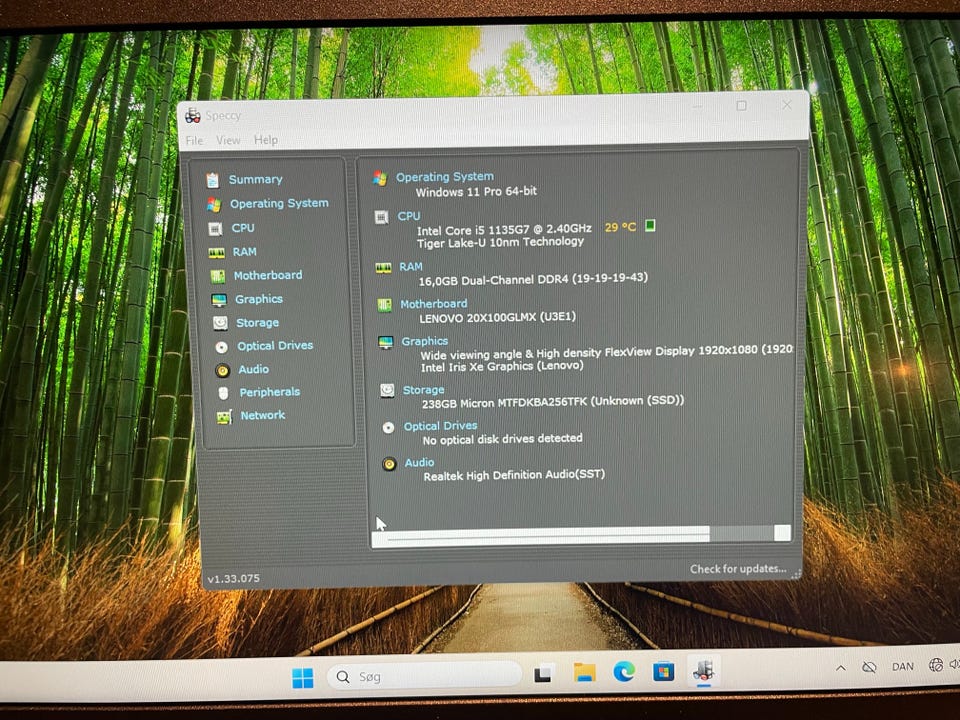Click the green CPU temperature indicator

click(x=650, y=226)
